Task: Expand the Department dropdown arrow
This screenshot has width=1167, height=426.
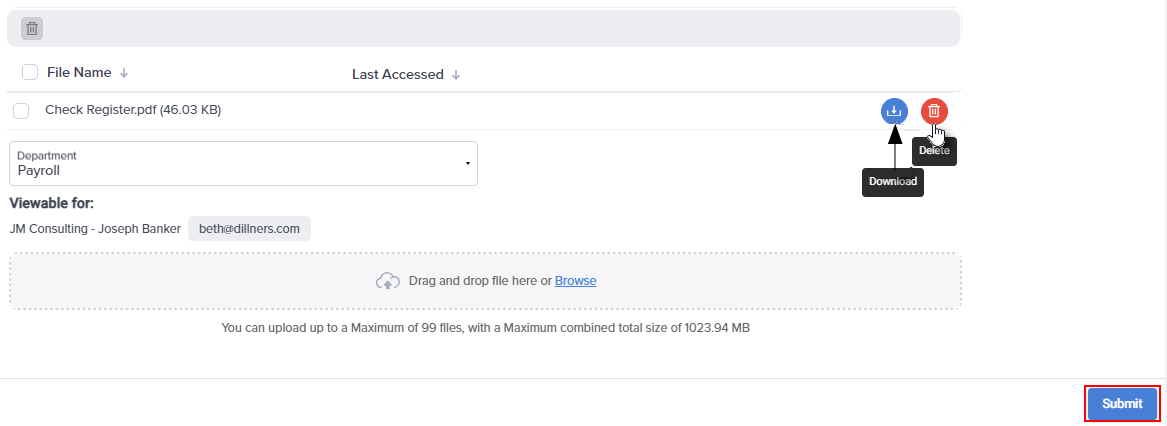Action: click(x=467, y=163)
